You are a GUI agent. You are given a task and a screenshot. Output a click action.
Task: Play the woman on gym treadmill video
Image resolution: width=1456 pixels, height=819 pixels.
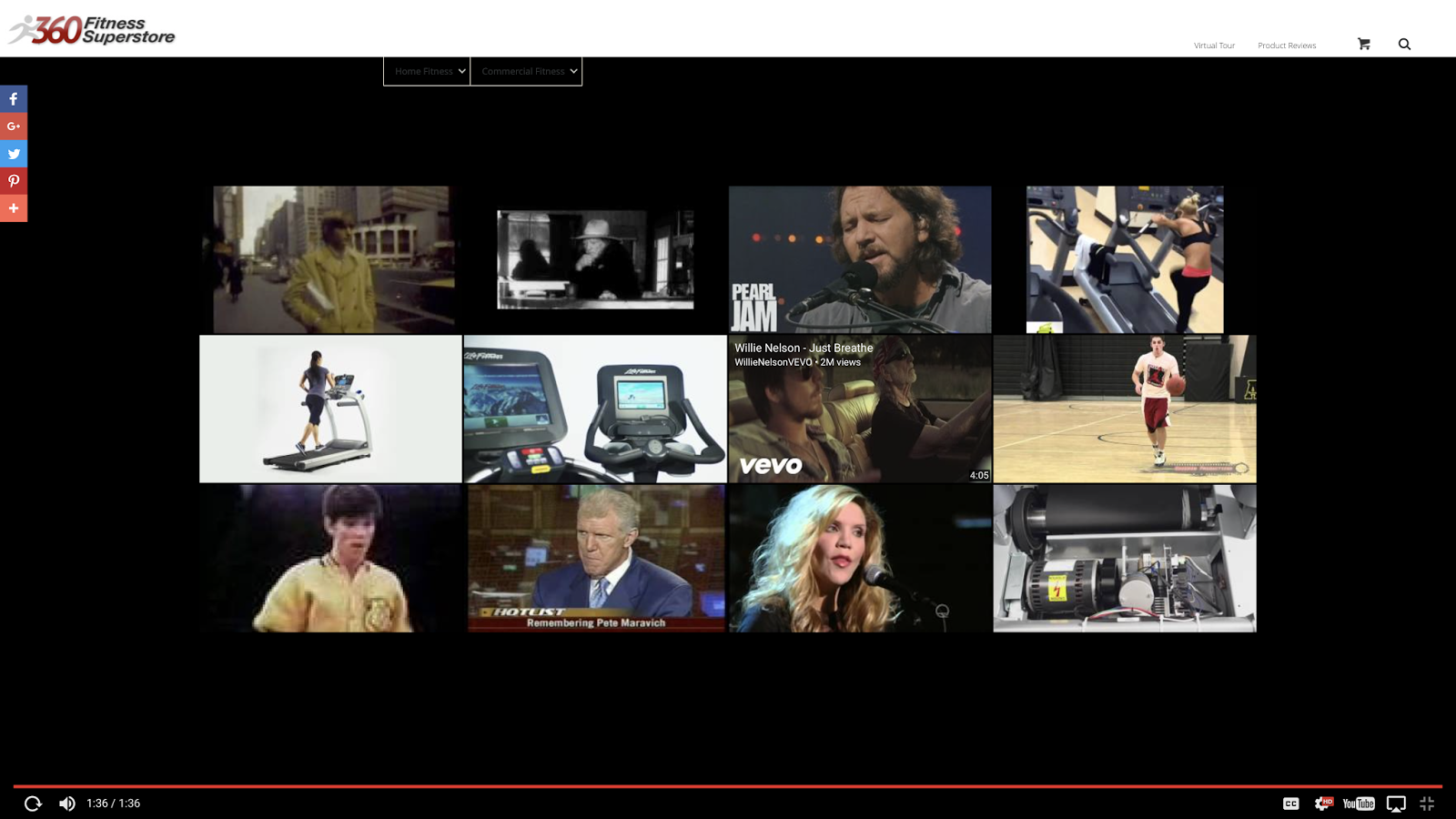pyautogui.click(x=1125, y=259)
